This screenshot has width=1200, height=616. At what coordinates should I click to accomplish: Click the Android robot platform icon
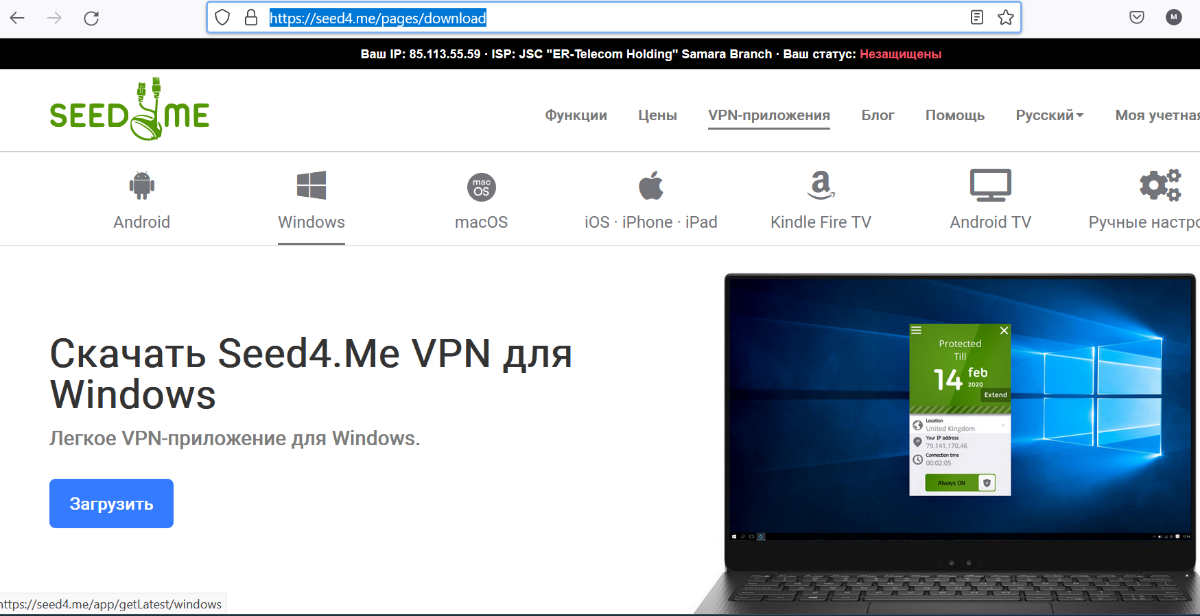141,186
